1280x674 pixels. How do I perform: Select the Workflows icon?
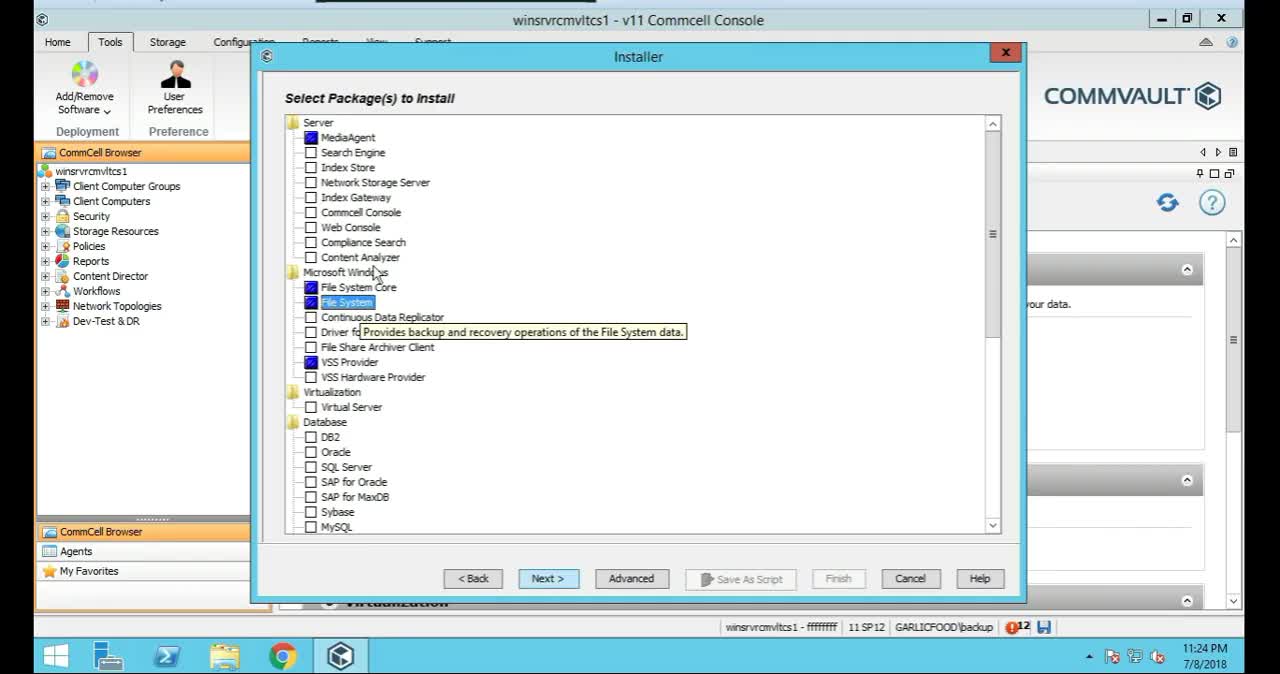[x=62, y=291]
